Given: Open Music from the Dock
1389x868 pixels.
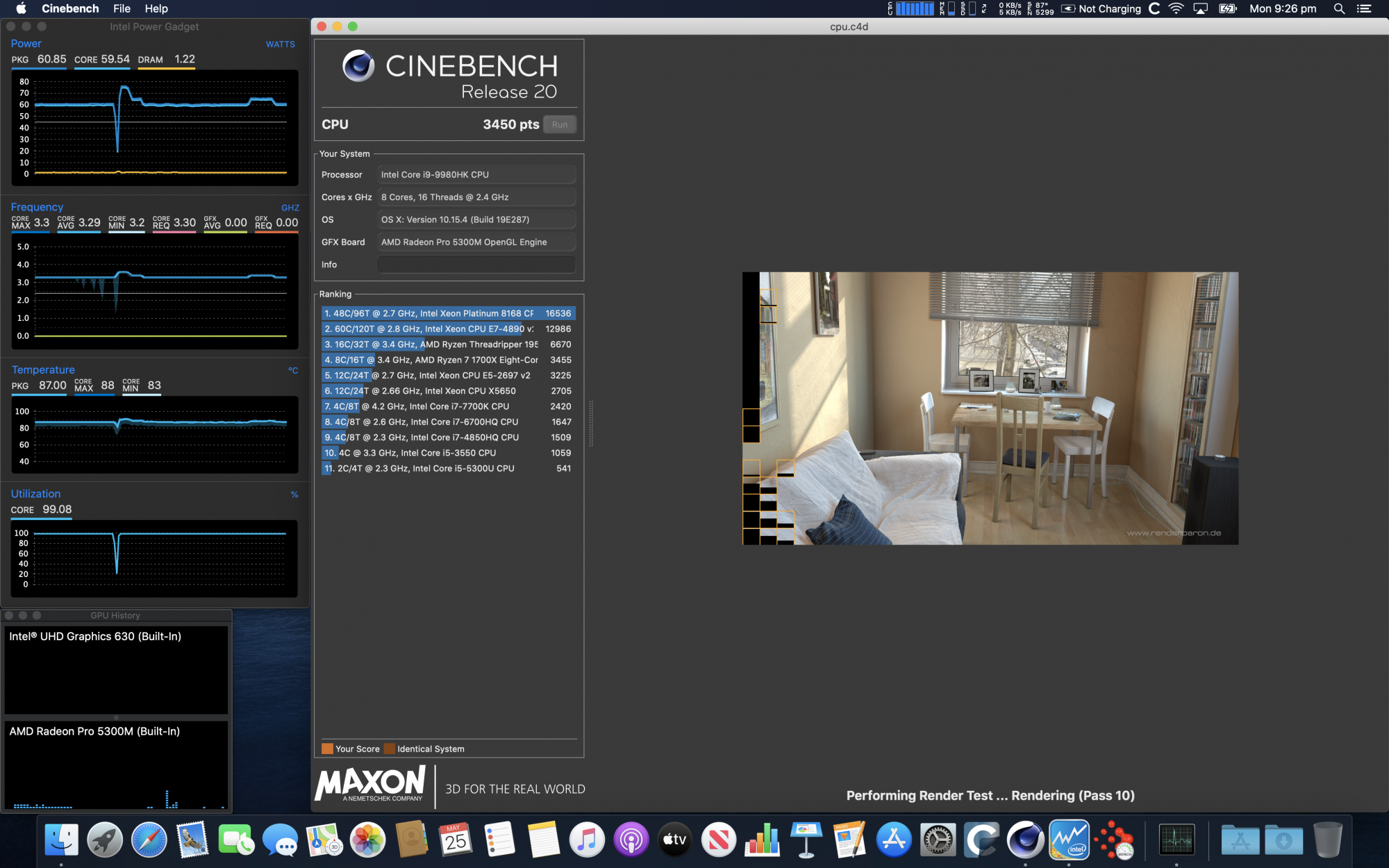Looking at the screenshot, I should [587, 840].
